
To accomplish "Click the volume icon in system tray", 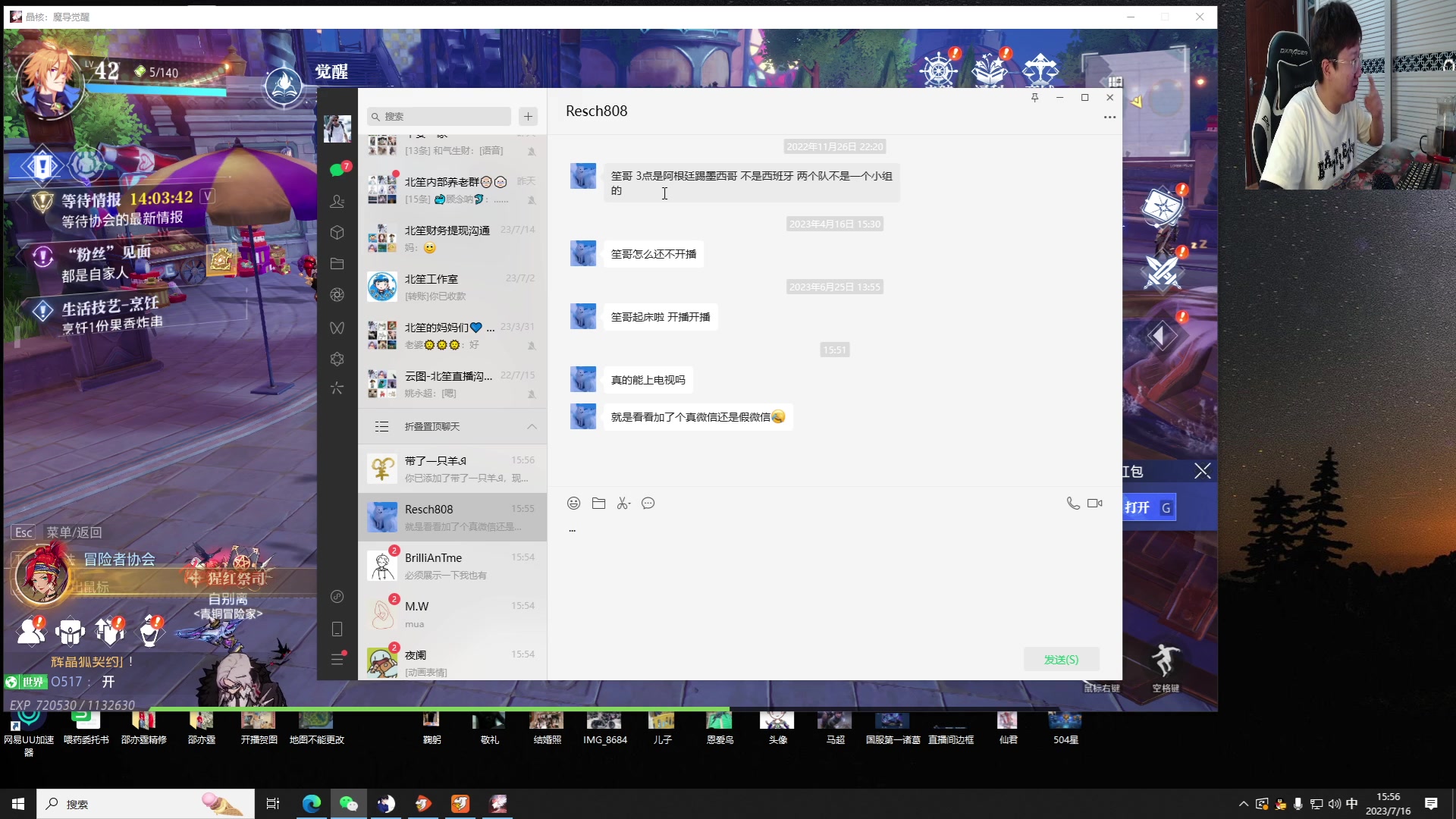I will [1334, 804].
